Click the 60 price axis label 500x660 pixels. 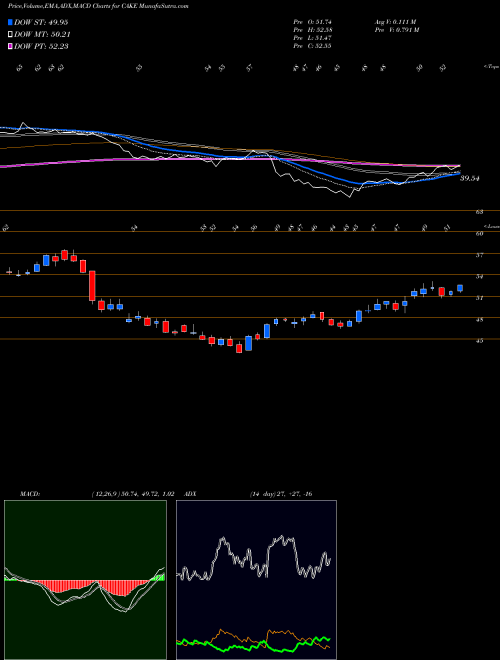(479, 234)
